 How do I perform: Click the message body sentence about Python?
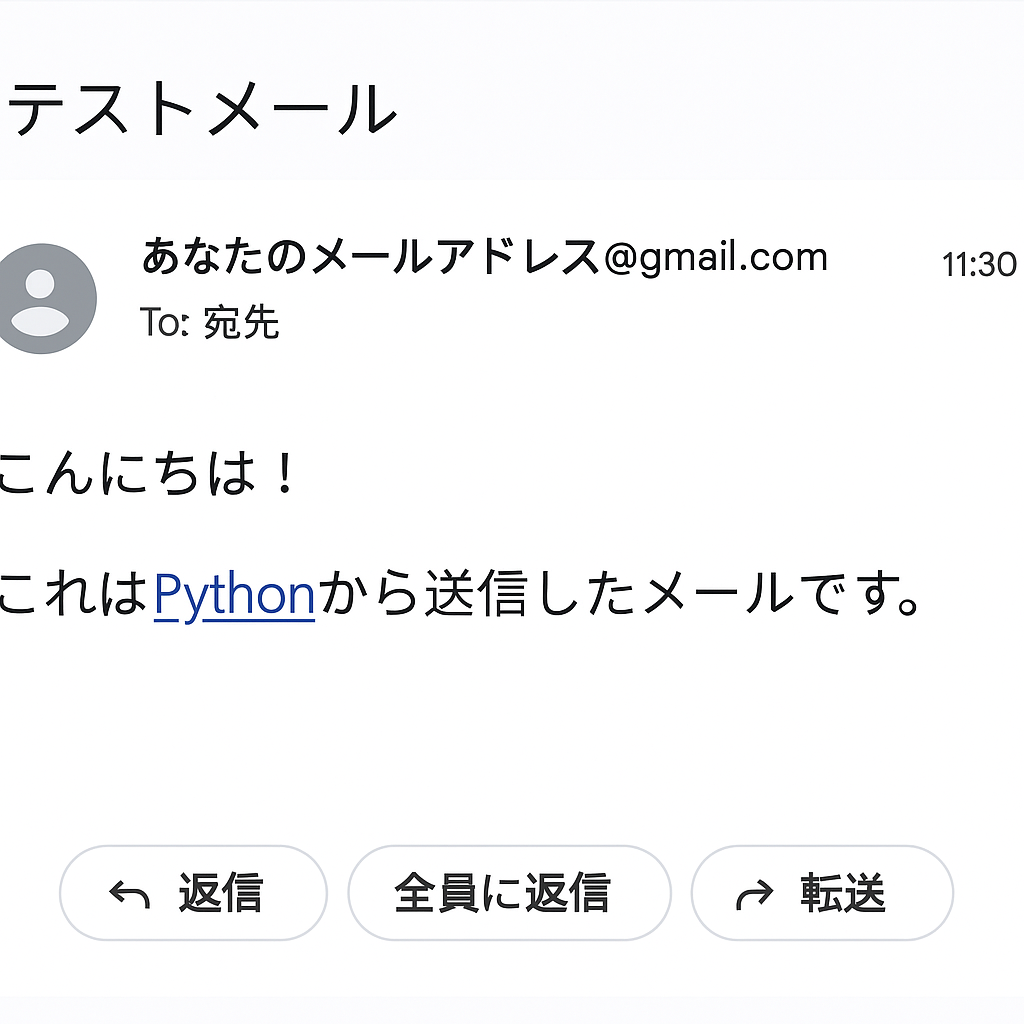(x=460, y=593)
